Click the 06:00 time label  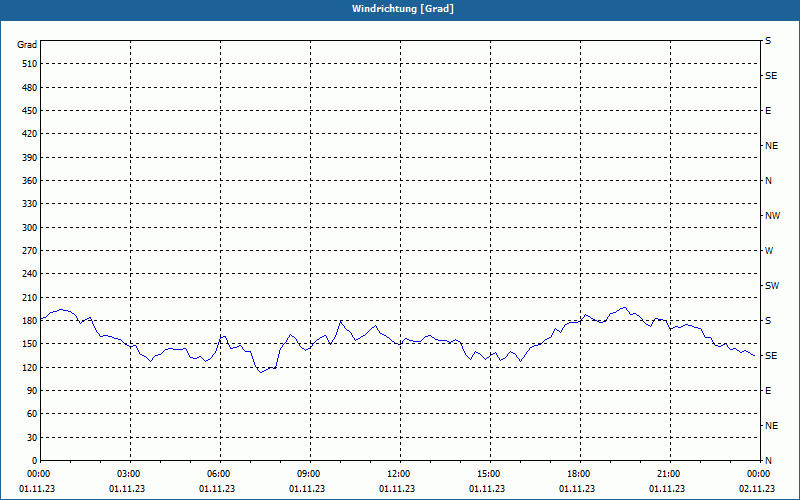click(x=220, y=474)
